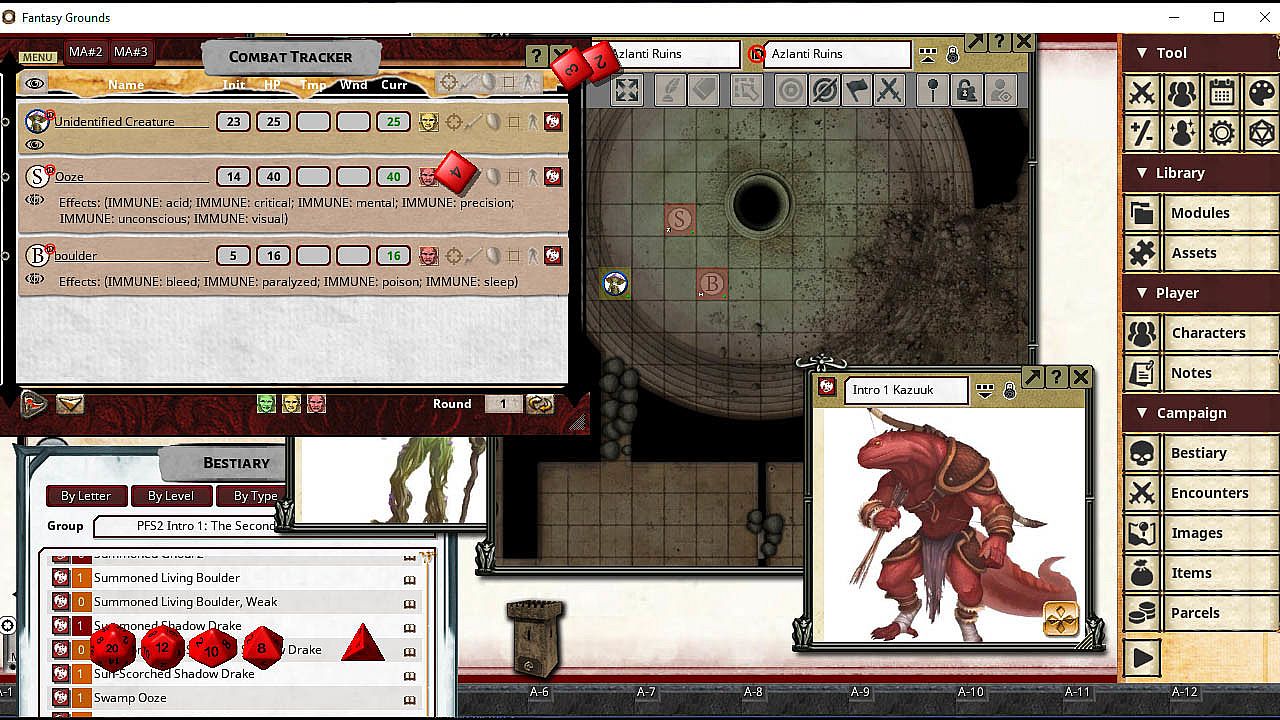Image resolution: width=1280 pixels, height=720 pixels.
Task: Click the zoom-to-fit arrows icon on map toolbar
Action: (627, 90)
